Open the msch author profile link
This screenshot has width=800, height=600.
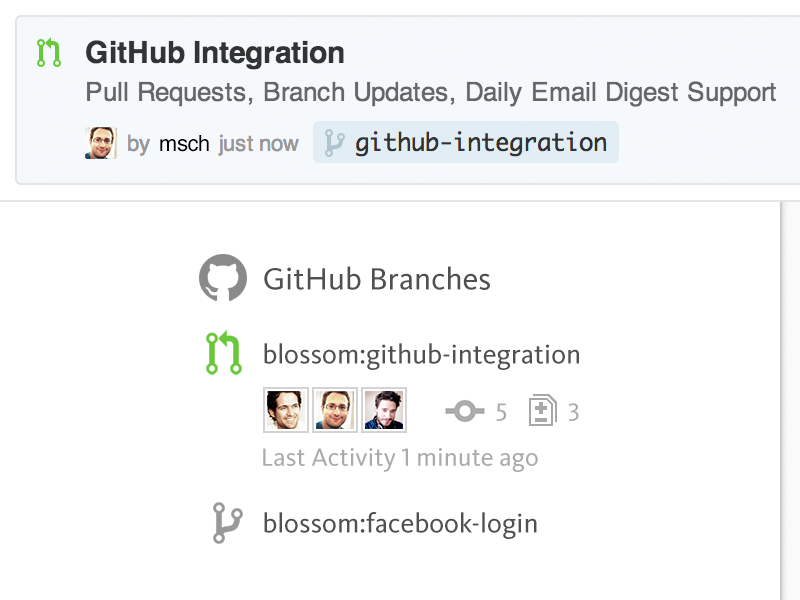point(184,144)
